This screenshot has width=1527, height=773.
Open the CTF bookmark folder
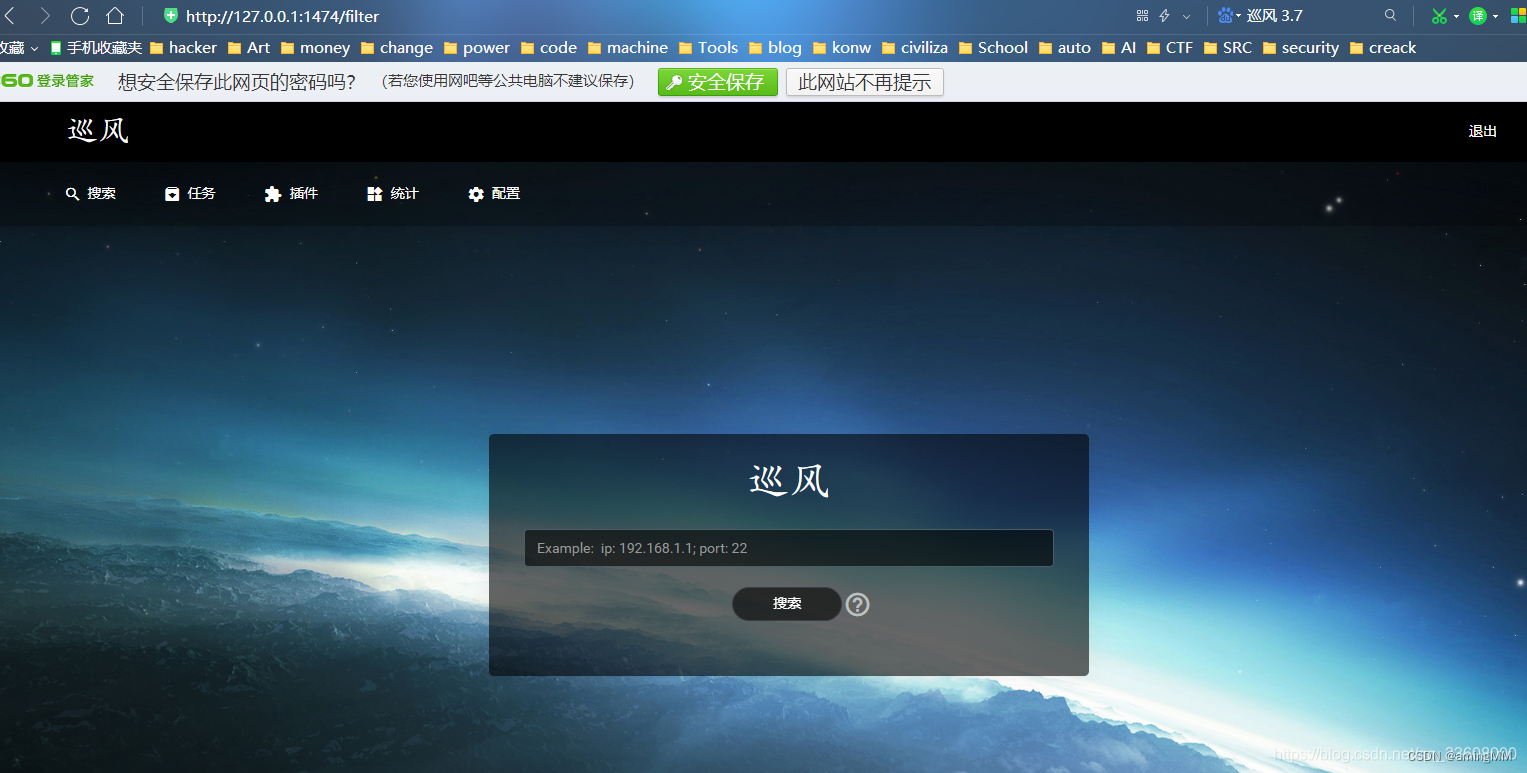coord(1170,47)
